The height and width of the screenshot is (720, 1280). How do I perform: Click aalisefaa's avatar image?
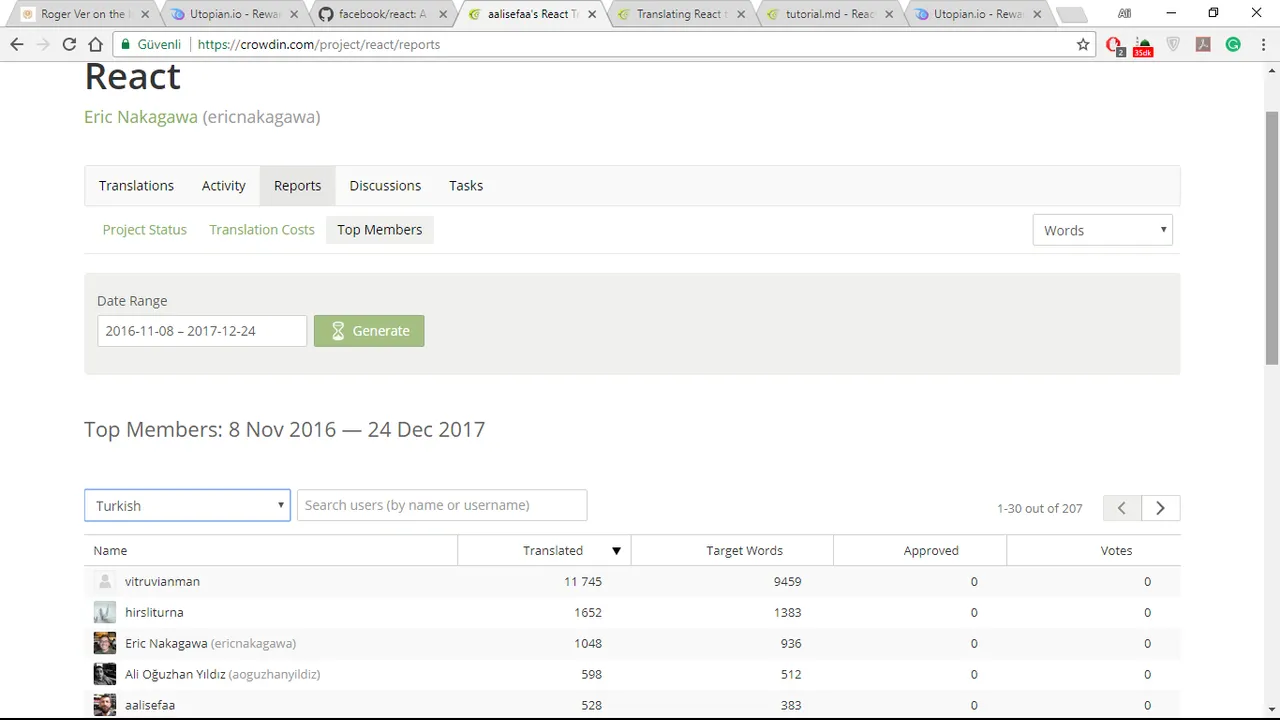[x=105, y=705]
